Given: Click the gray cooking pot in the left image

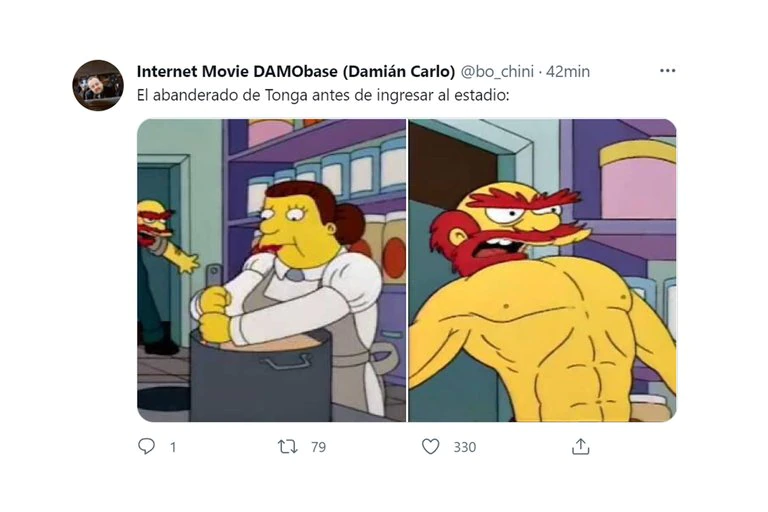Looking at the screenshot, I should pos(261,376).
